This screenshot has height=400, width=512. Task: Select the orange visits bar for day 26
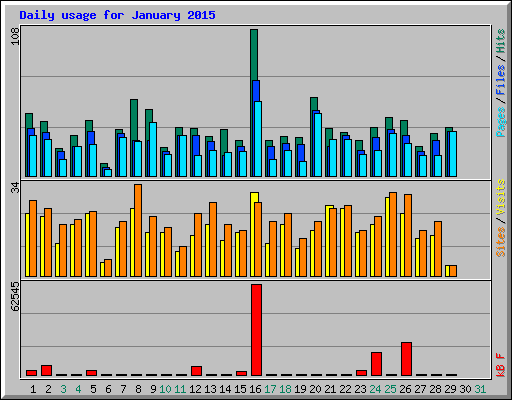(x=408, y=235)
